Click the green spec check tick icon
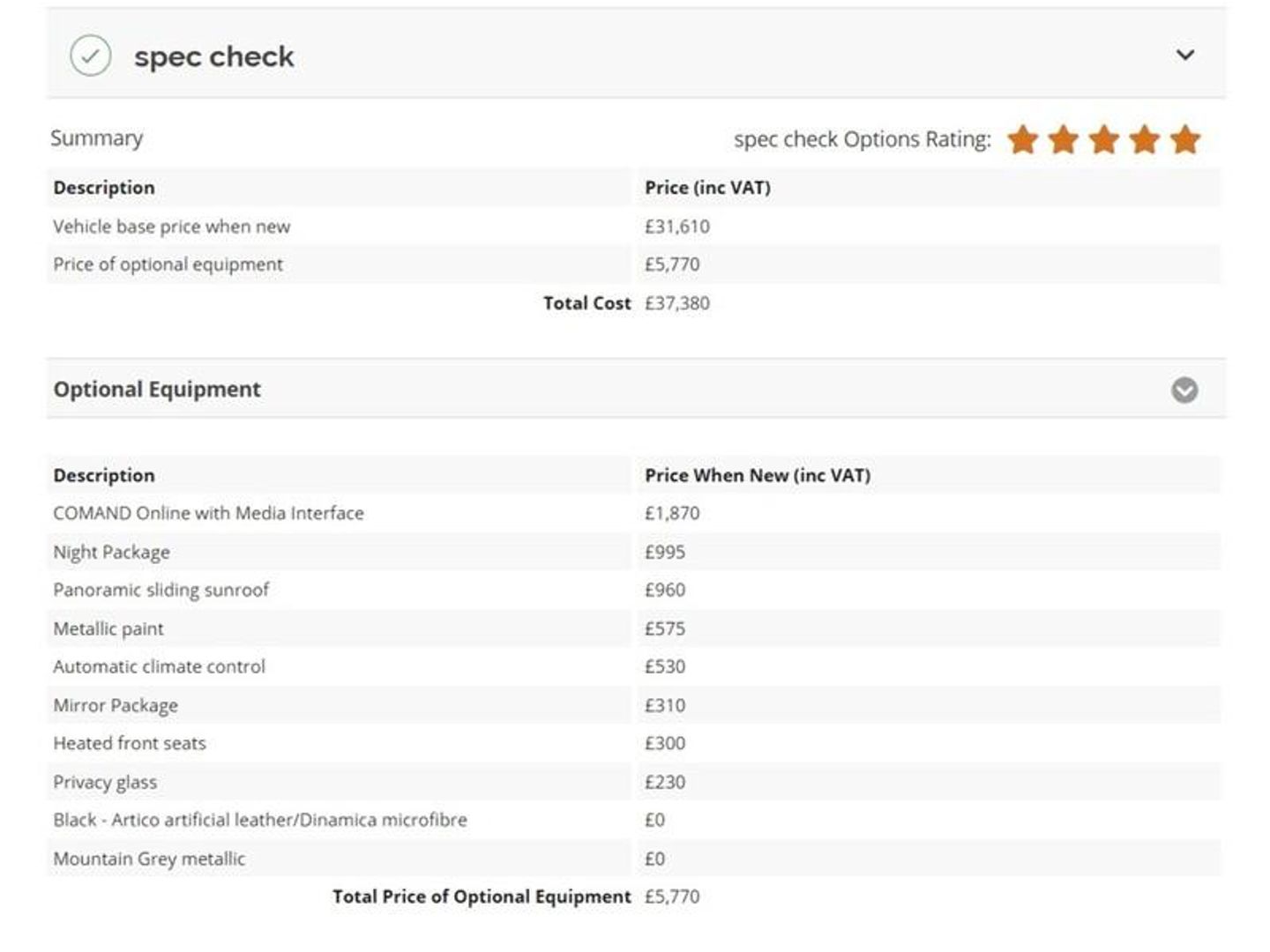1270x952 pixels. point(90,56)
